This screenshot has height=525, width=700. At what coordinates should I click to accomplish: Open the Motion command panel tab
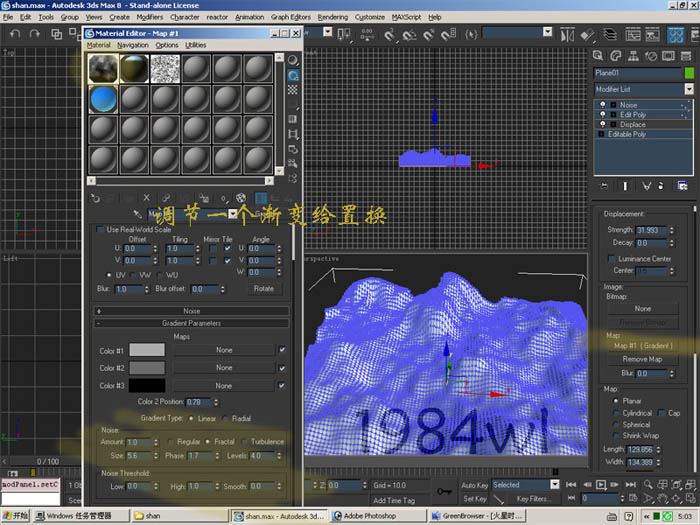pos(650,56)
